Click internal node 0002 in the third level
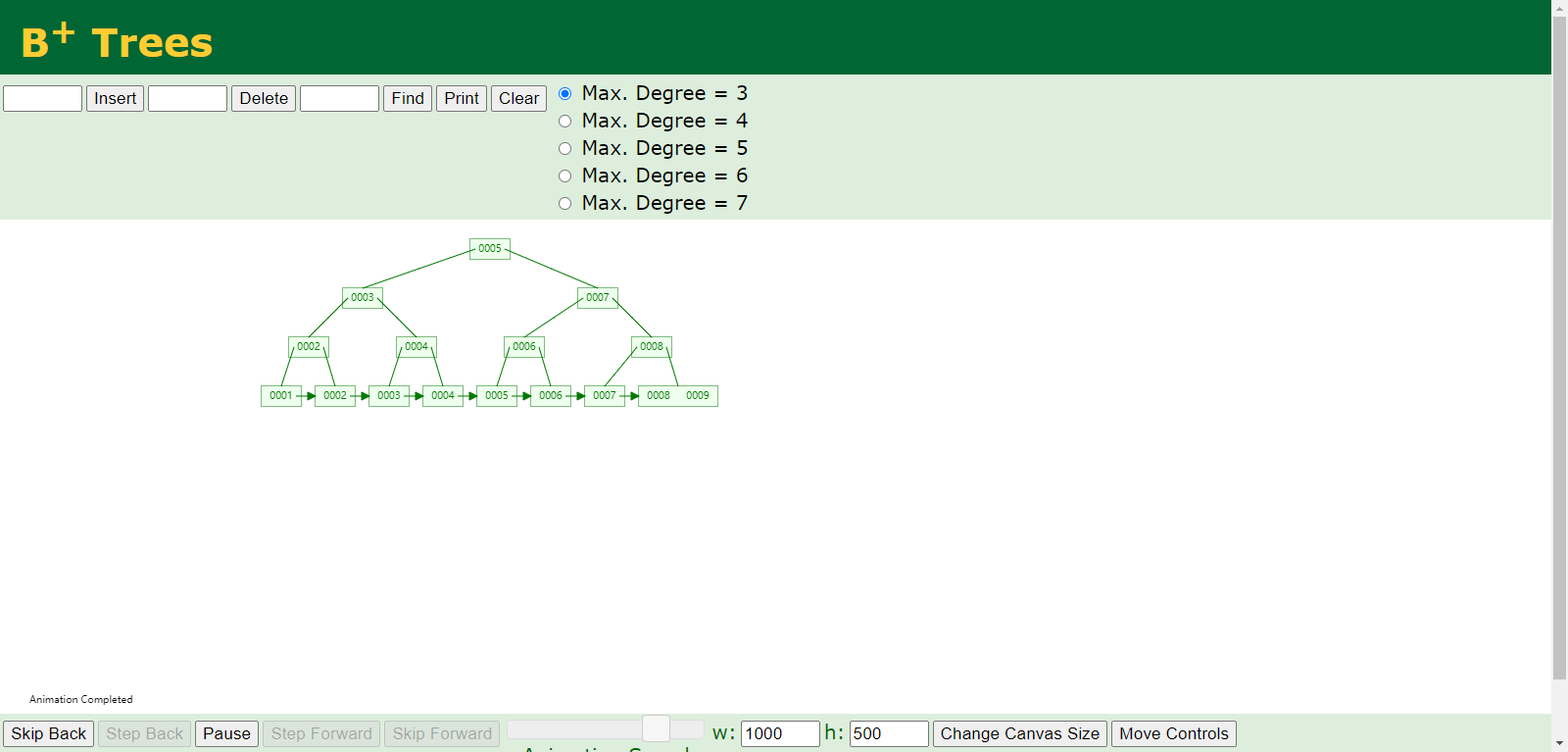This screenshot has height=752, width=1568. click(x=309, y=347)
